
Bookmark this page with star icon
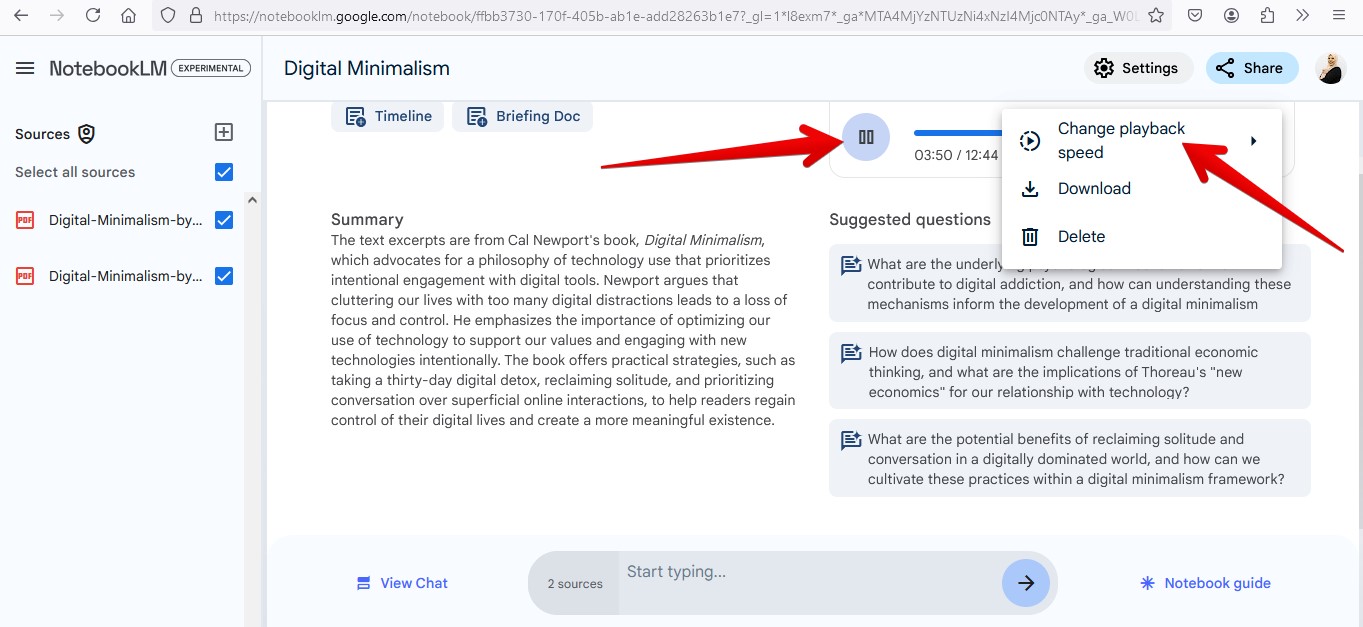pos(1156,16)
